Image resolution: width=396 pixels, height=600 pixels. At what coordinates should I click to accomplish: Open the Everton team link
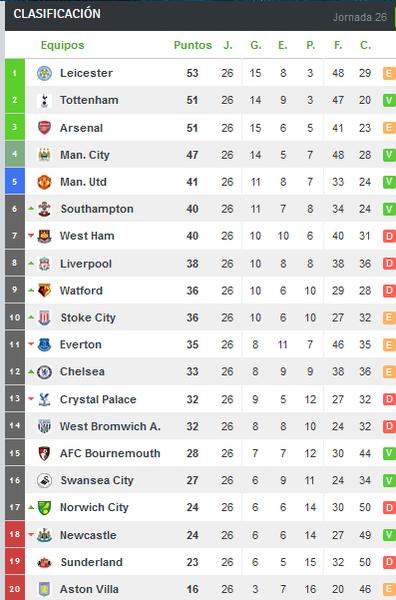81,344
